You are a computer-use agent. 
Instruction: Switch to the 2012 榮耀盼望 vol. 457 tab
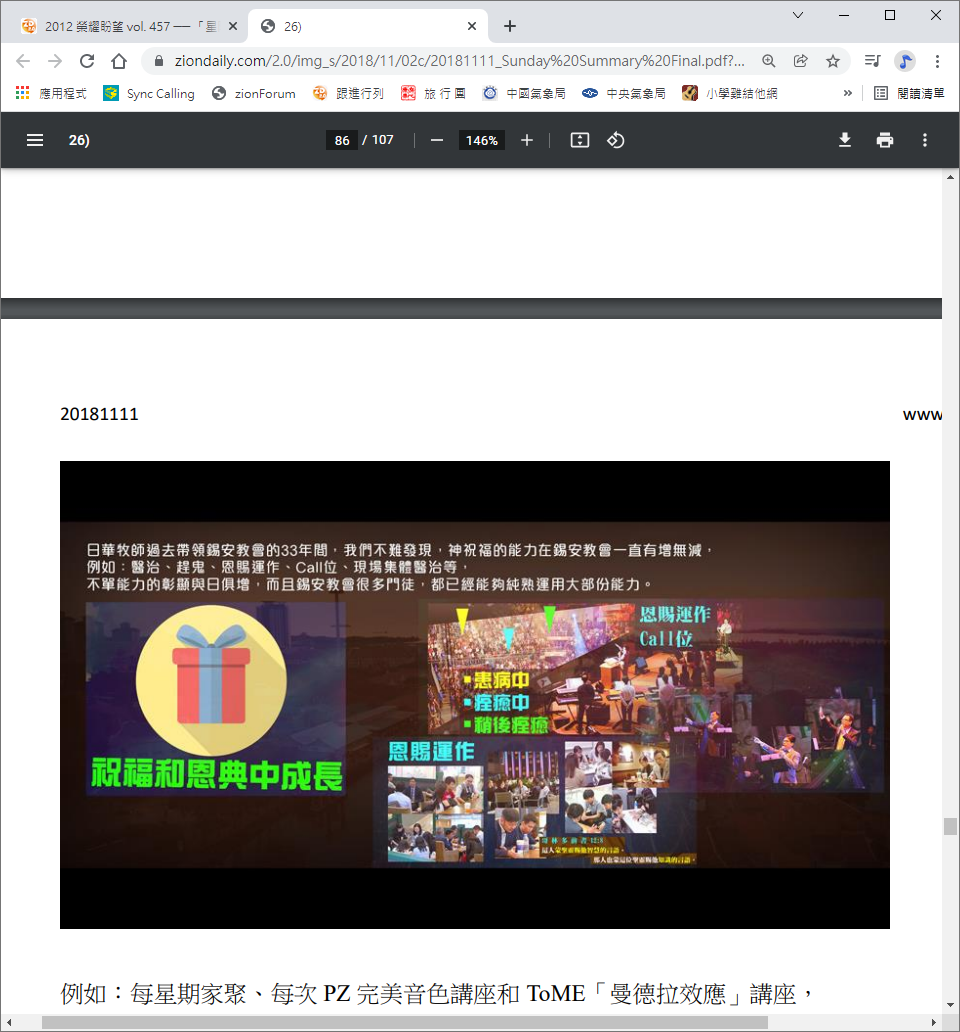pyautogui.click(x=124, y=26)
